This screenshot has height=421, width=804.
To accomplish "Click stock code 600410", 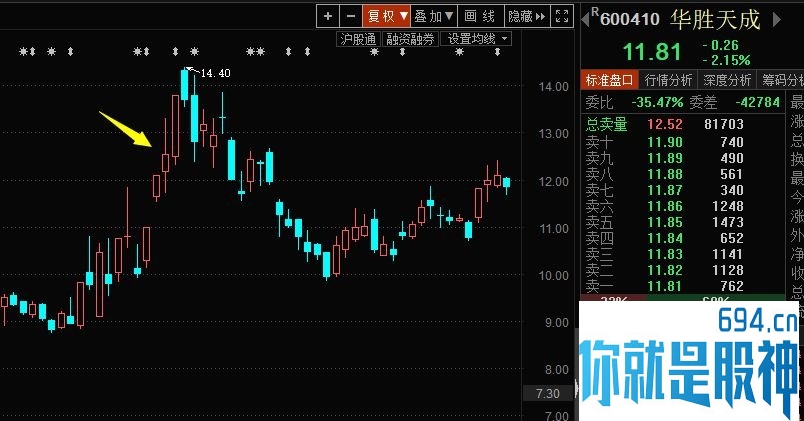I will [x=630, y=19].
